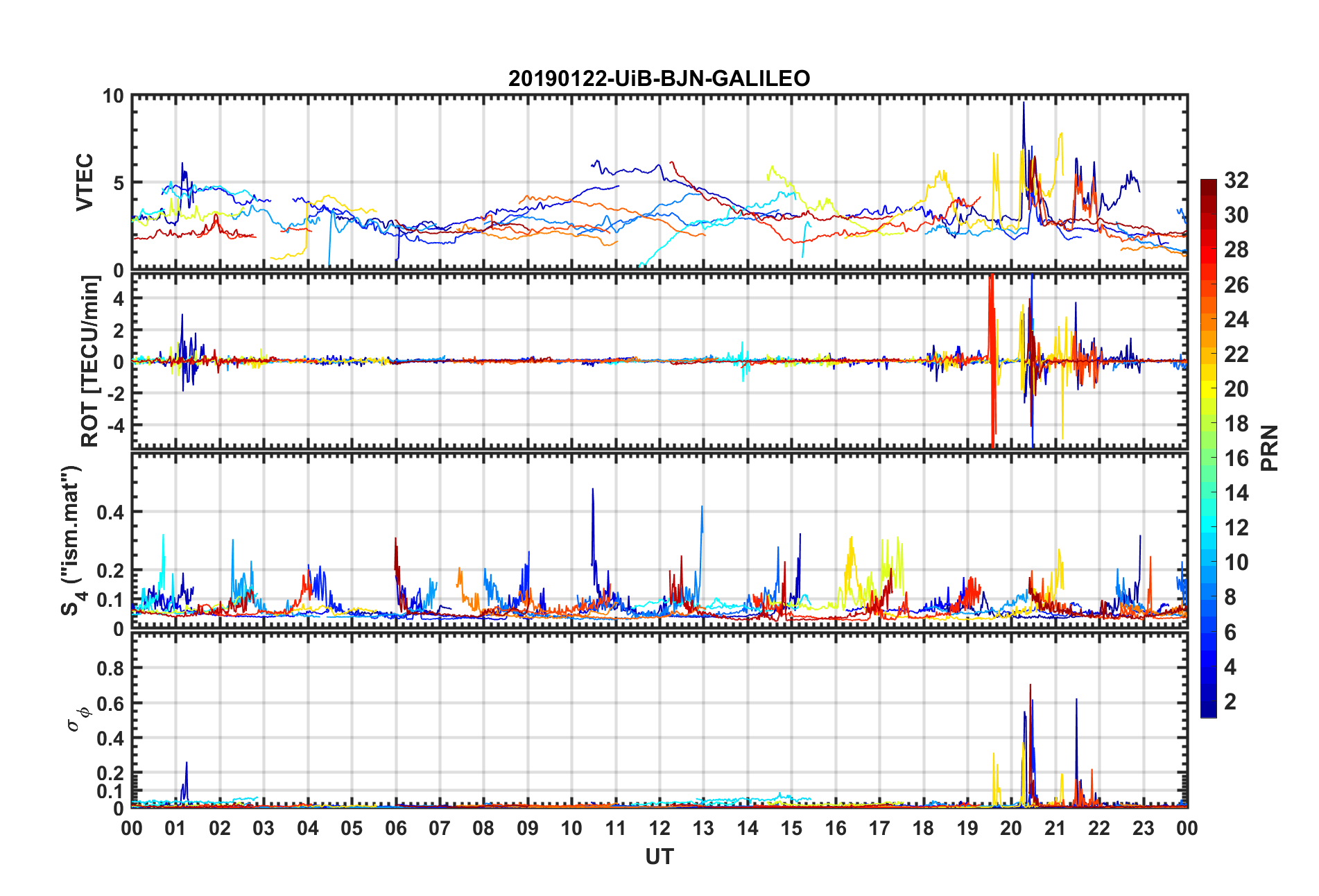Click tick 14 on the PRN colorbar
This screenshot has height=896, width=1319.
tap(1236, 493)
